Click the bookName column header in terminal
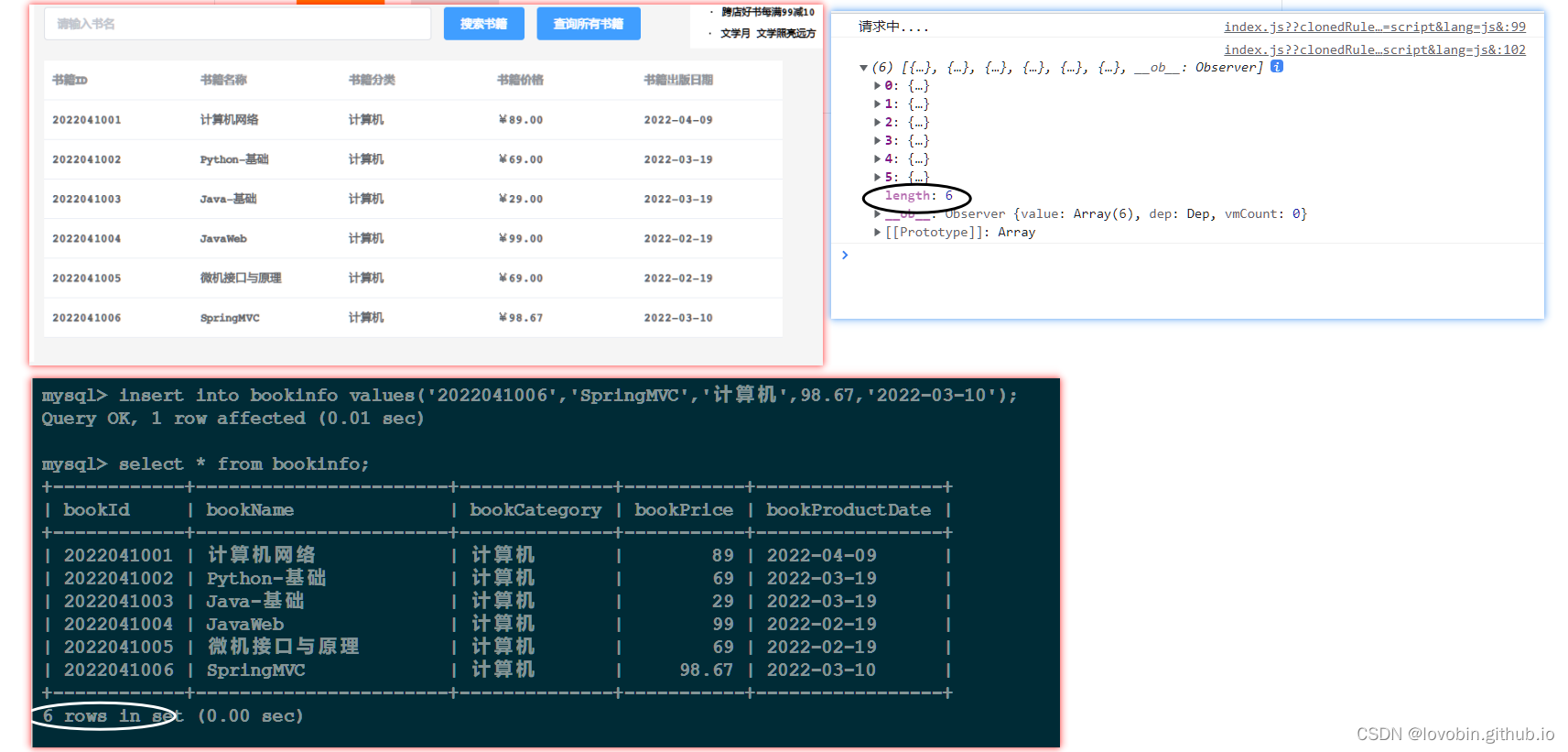 250,510
